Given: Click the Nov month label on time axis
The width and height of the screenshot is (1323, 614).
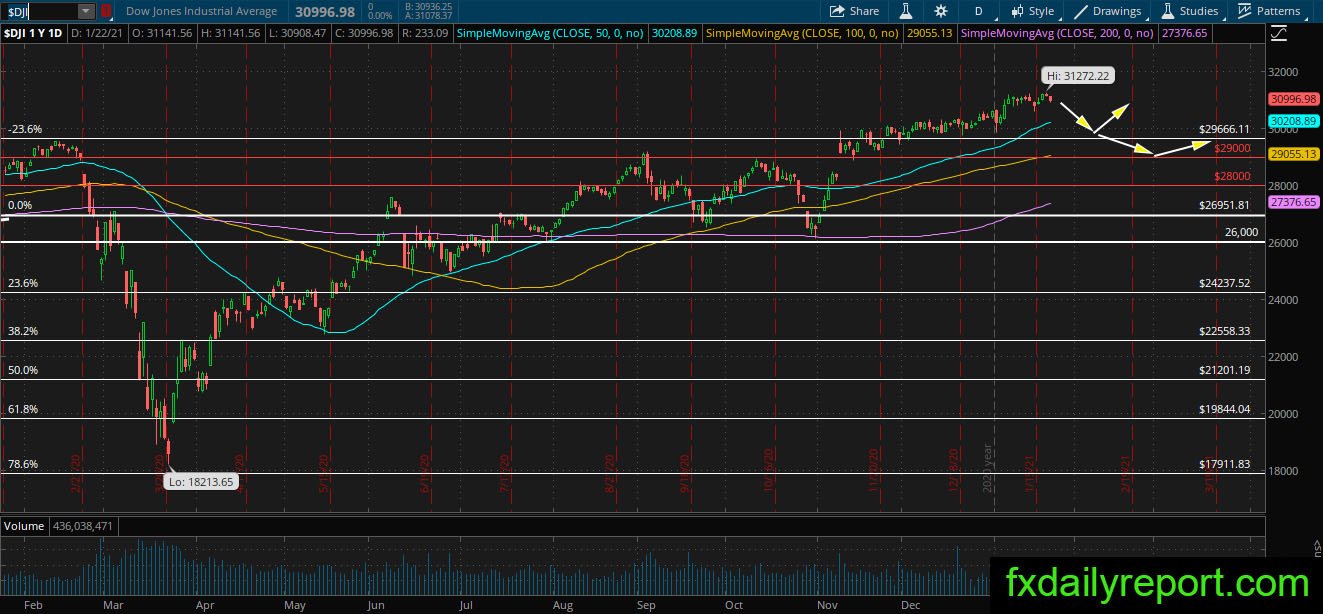Looking at the screenshot, I should tap(826, 605).
